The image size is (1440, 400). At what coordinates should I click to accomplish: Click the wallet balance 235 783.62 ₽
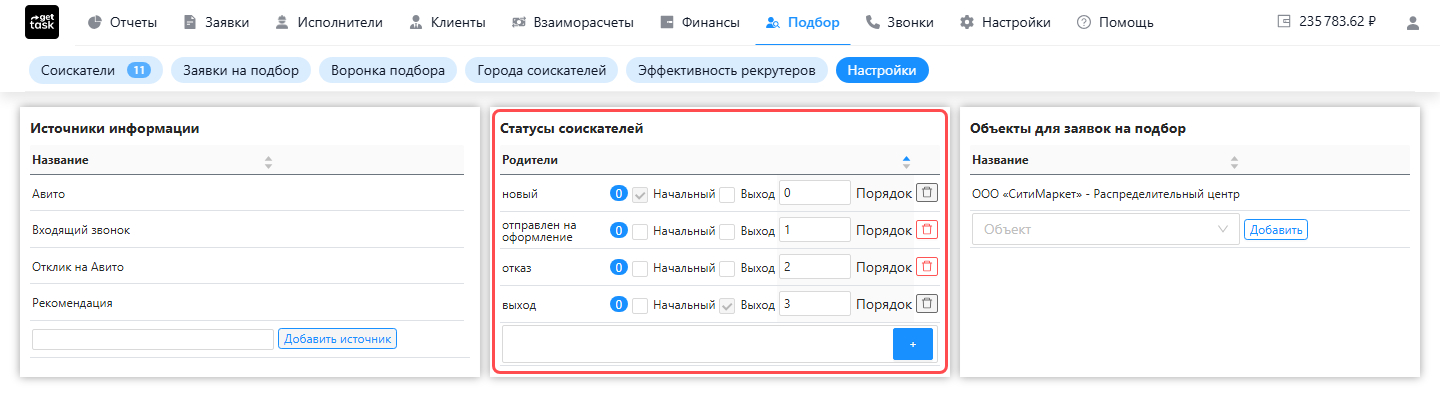[x=1326, y=22]
